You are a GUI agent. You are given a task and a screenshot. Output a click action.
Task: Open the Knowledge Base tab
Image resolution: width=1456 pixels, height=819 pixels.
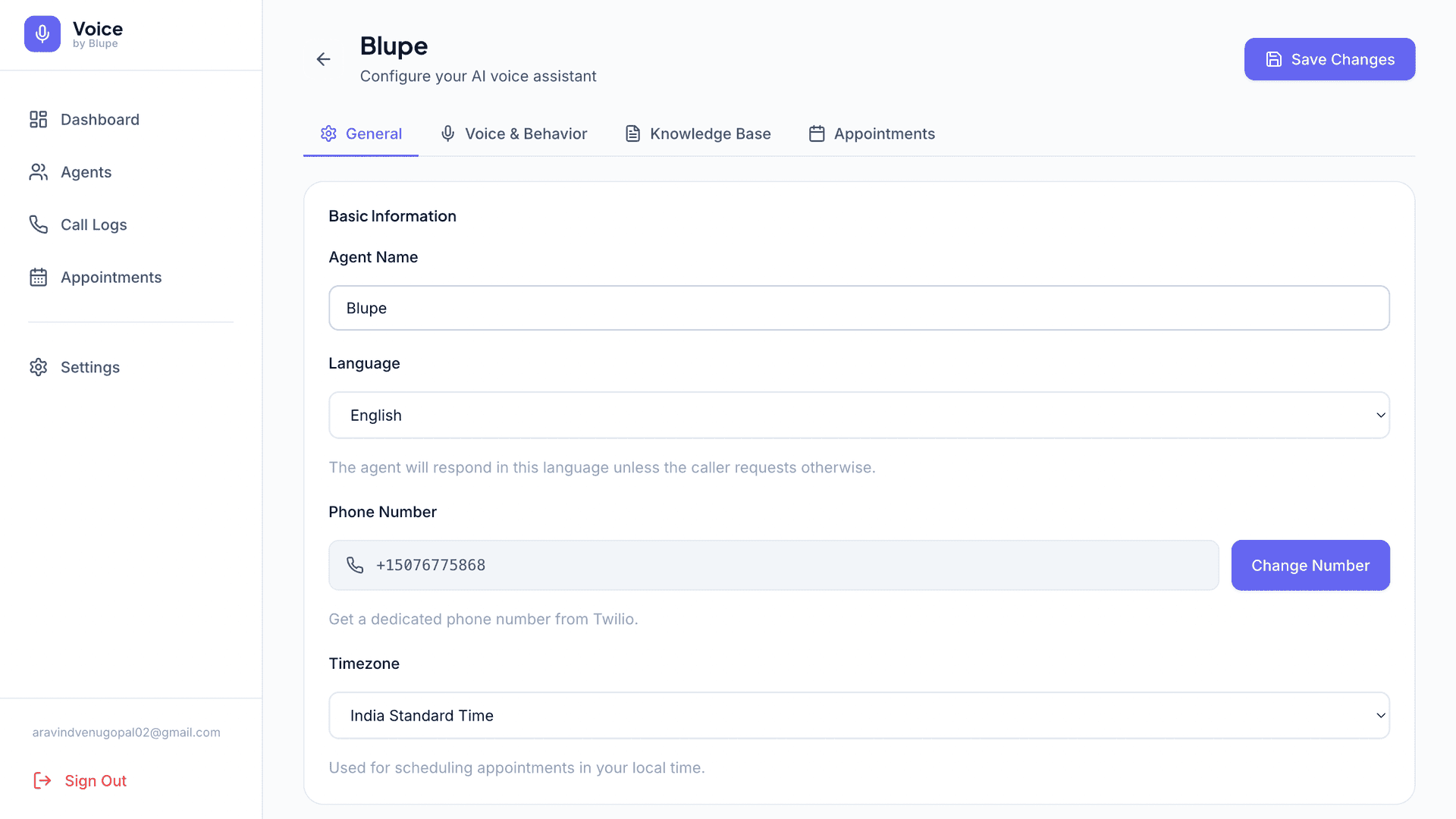tap(697, 133)
